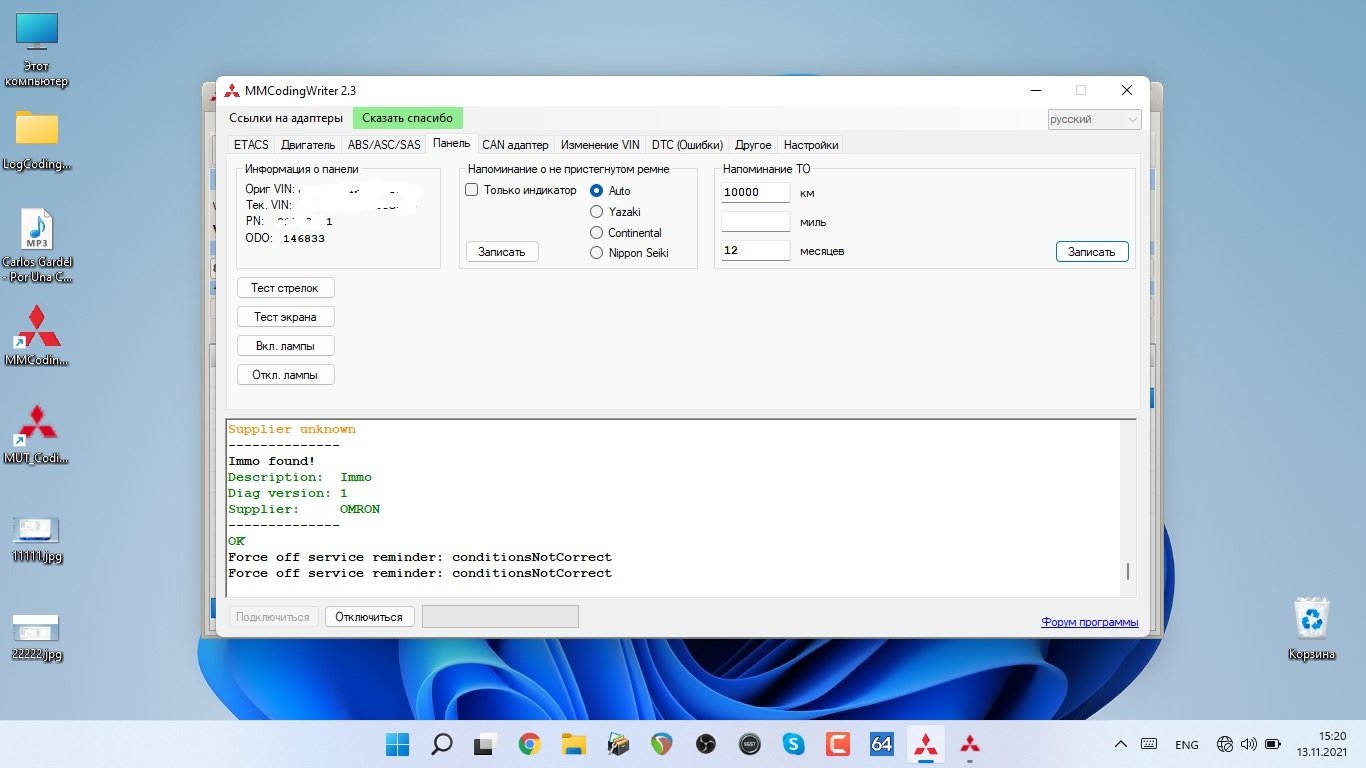The image size is (1366, 768).
Task: Show hidden system tray icons
Action: coord(1121,744)
